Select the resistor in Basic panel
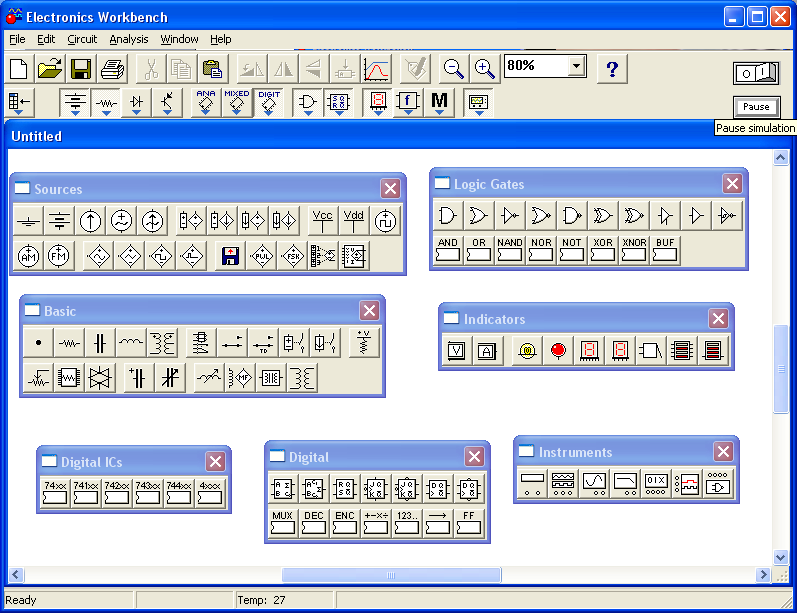Screen dimensions: 797x613 pyautogui.click(x=69, y=343)
